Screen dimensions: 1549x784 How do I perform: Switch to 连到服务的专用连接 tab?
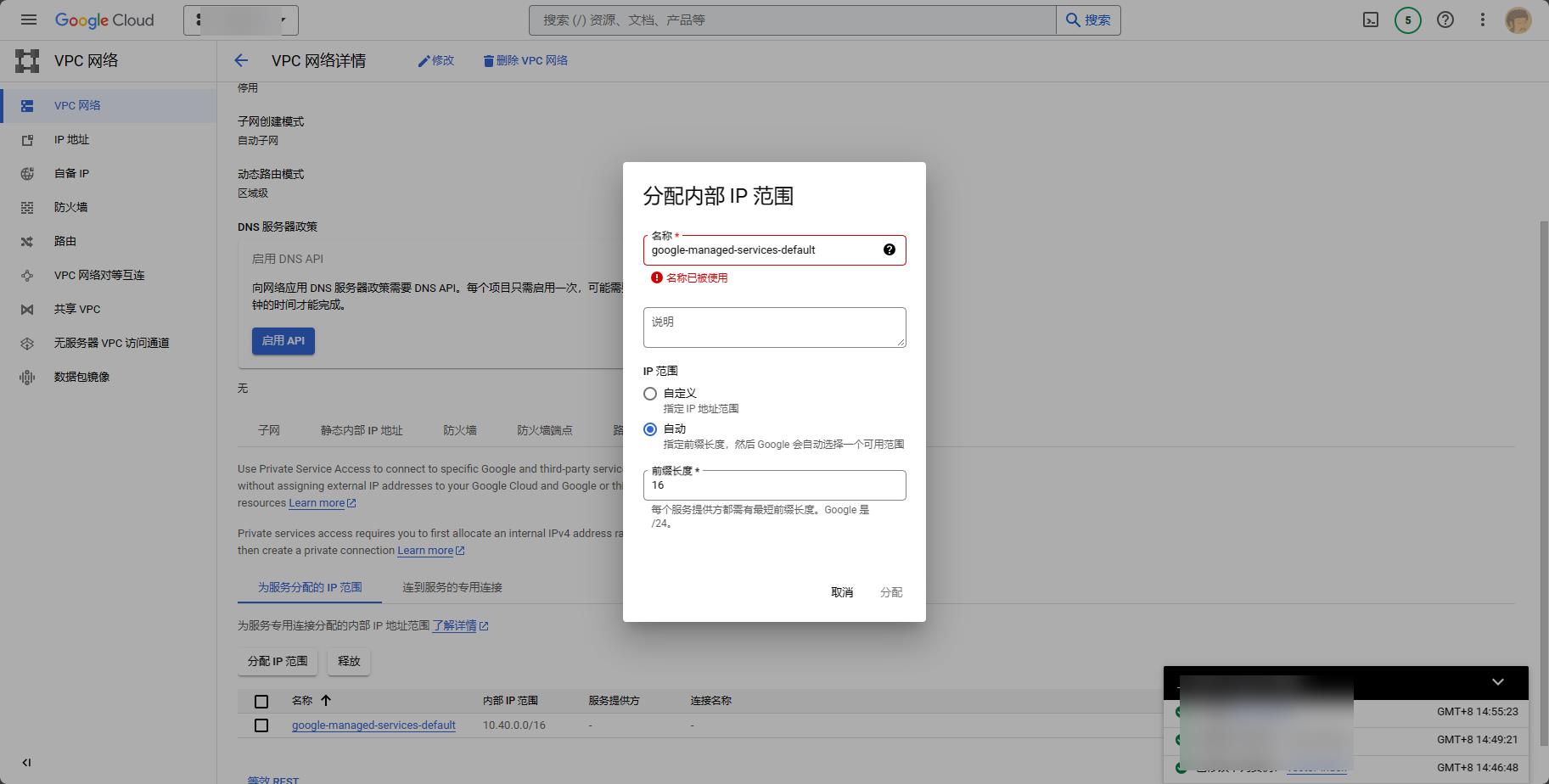[x=452, y=587]
